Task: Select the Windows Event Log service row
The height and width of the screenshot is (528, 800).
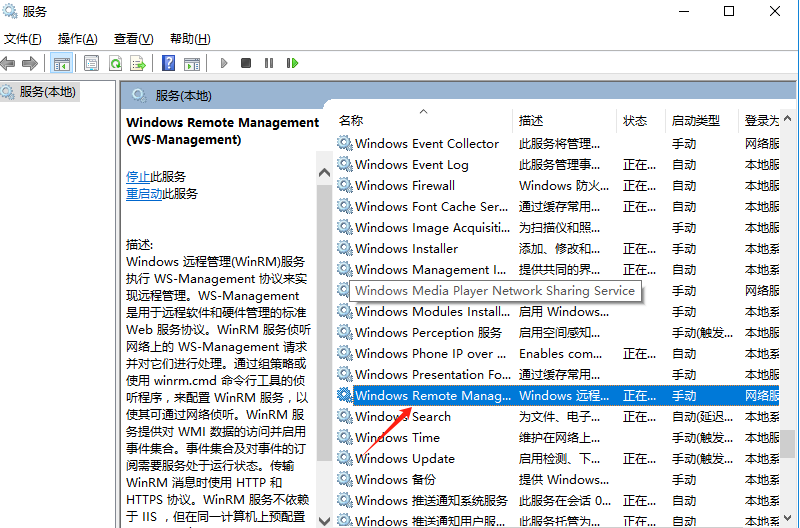Action: coord(557,164)
